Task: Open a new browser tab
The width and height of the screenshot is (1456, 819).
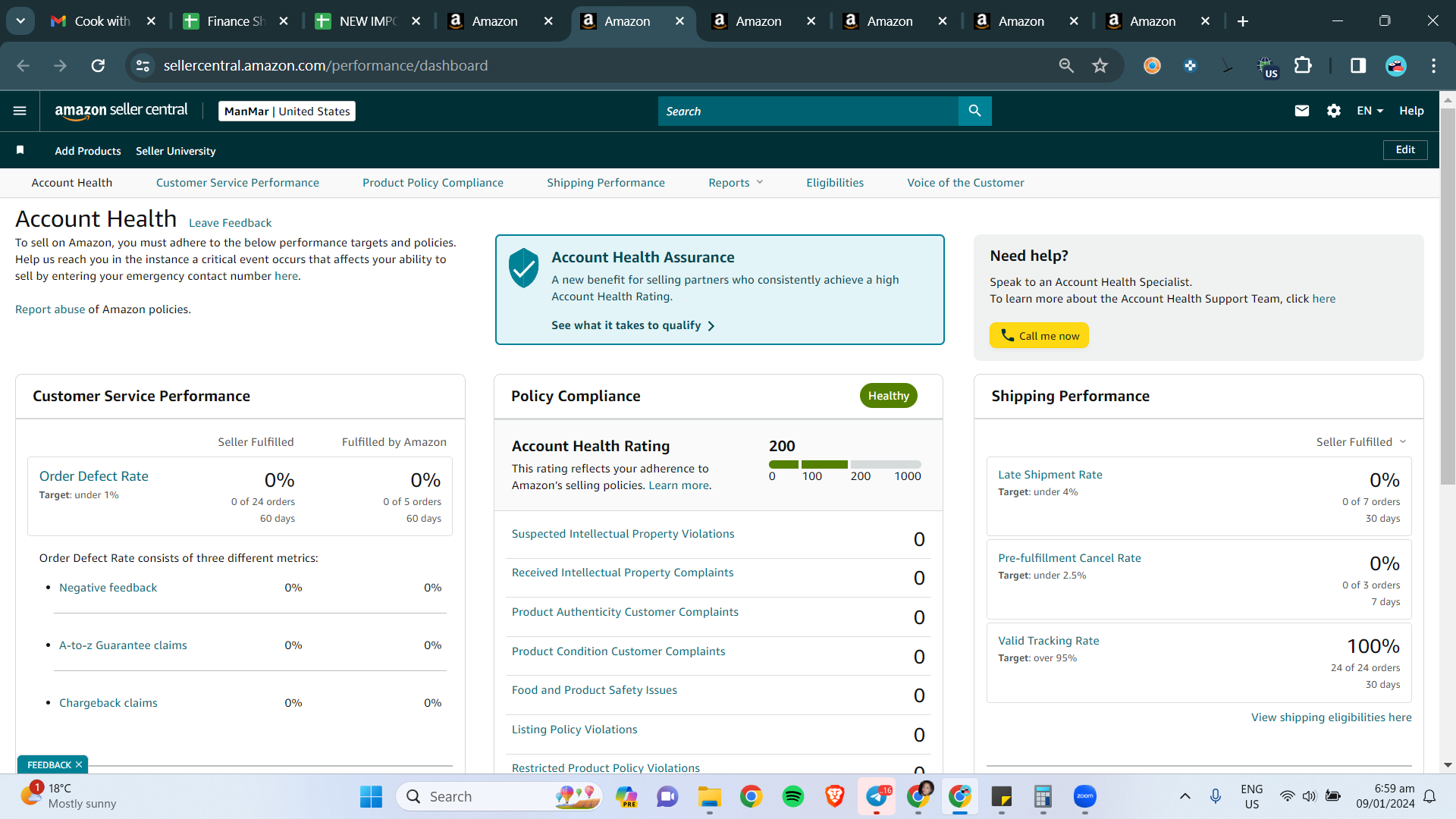Action: click(1243, 21)
